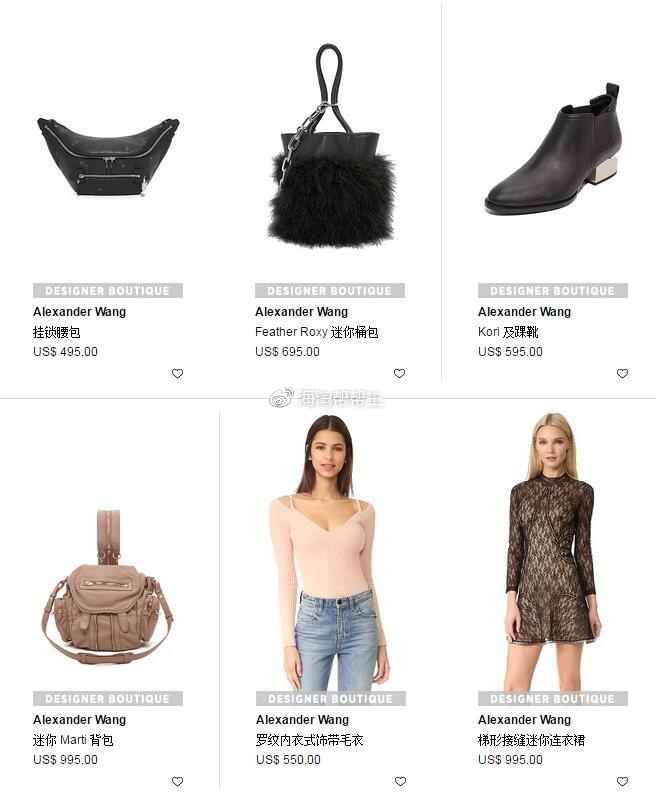The width and height of the screenshot is (656, 798).
Task: Add the Kori 及踝靴 to favorites
Action: [622, 374]
